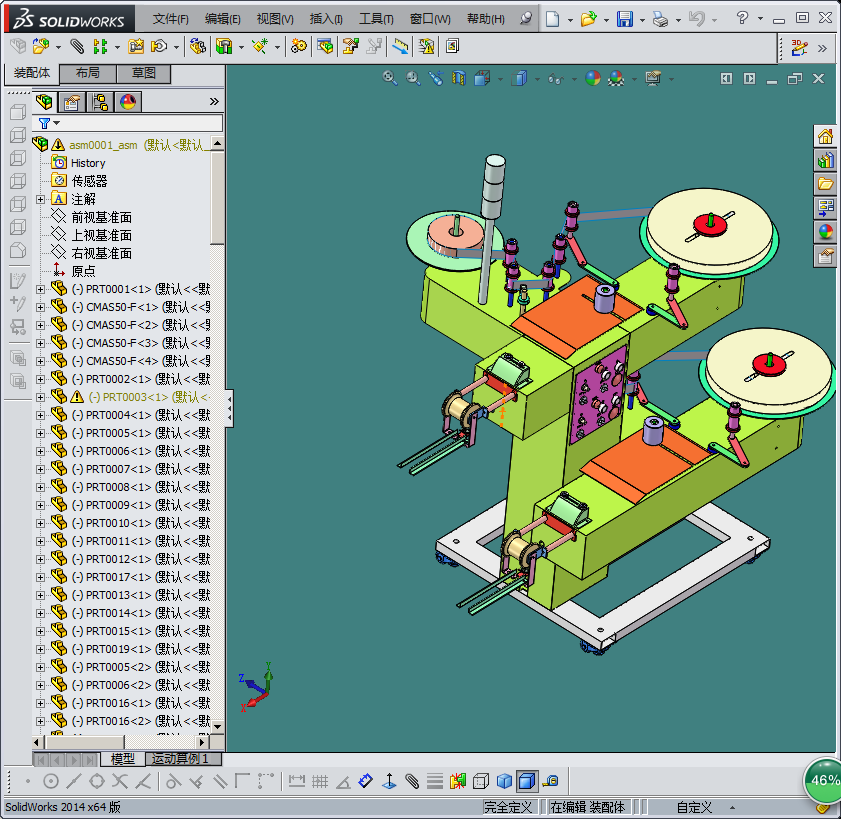Open the File Explorer folder icon in task pane
Screen dimensions: 841x819
click(825, 184)
